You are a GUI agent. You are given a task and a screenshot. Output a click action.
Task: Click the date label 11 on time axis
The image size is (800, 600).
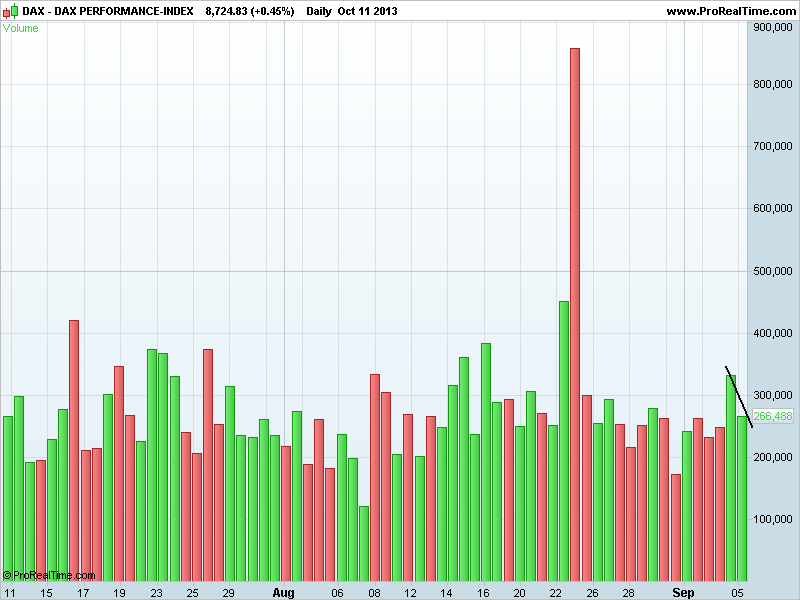[x=10, y=593]
